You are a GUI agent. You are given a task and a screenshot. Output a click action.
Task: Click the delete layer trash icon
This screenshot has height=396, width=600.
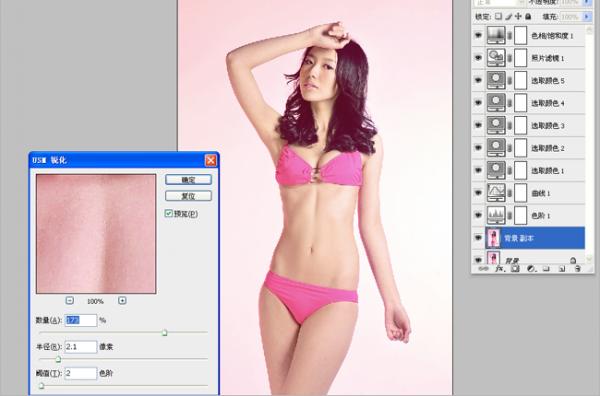click(578, 269)
